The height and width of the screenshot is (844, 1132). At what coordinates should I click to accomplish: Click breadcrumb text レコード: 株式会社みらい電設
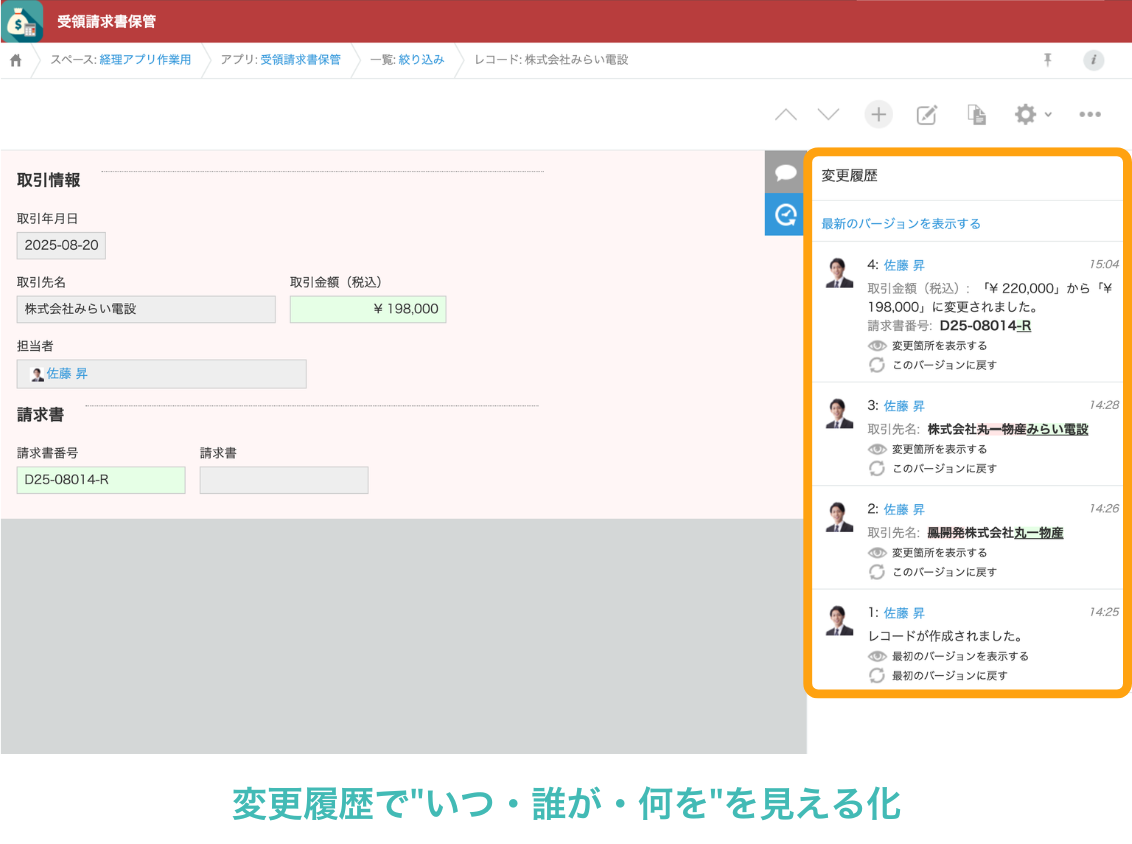tap(551, 60)
